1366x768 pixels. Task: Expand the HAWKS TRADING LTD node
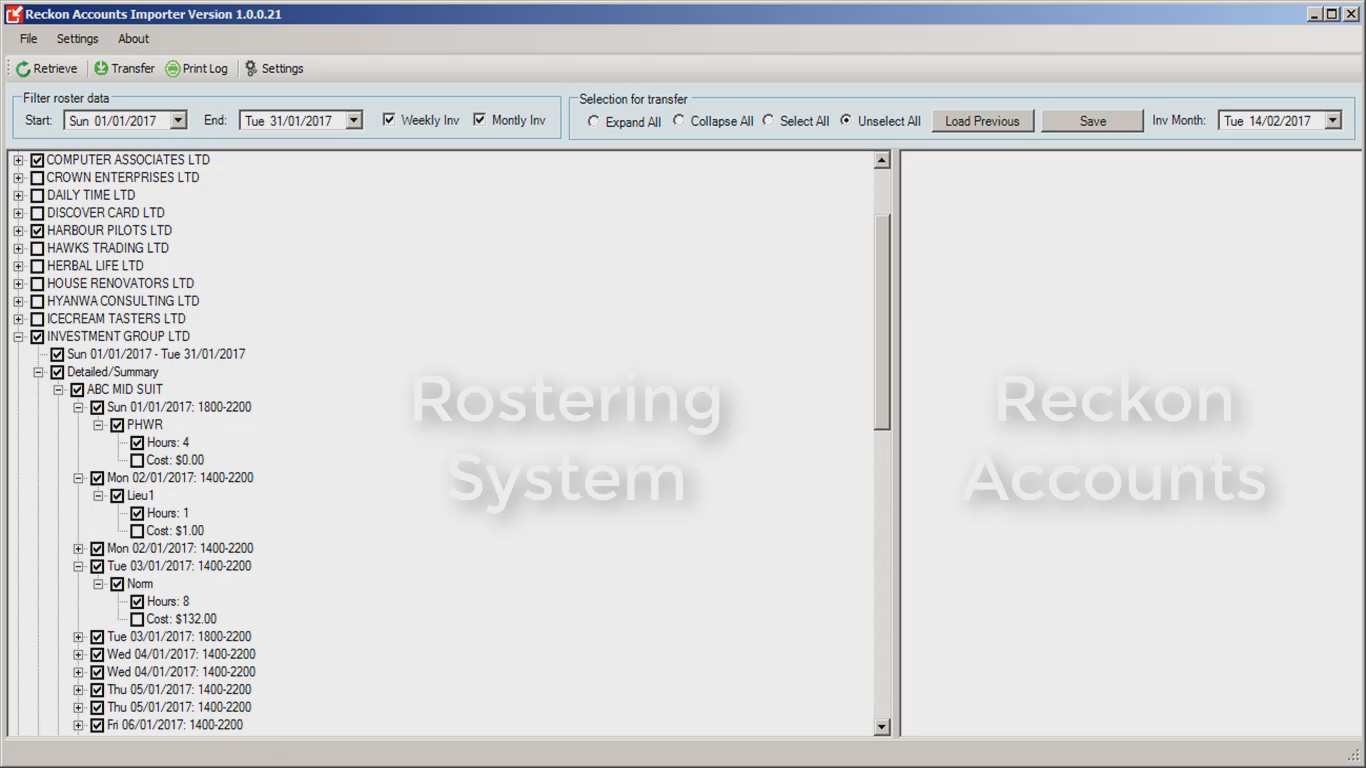pyautogui.click(x=18, y=249)
